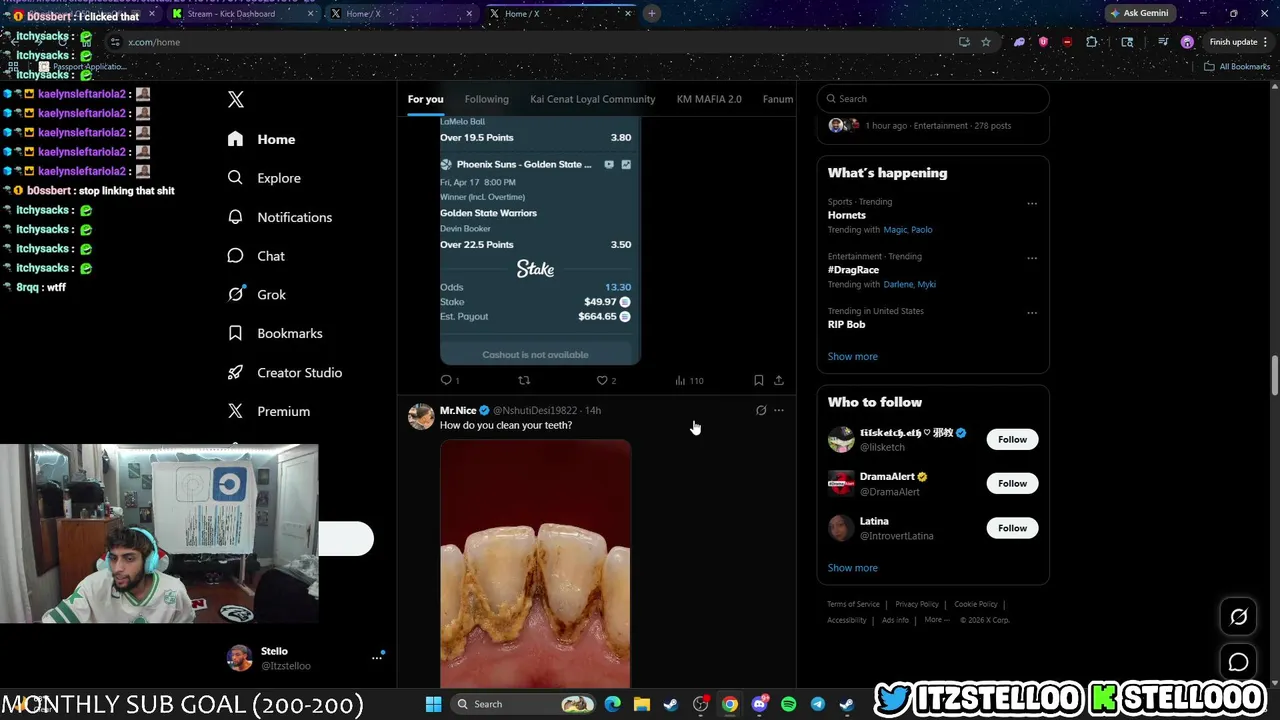Open Grok in the X sidebar
1280x720 pixels.
coord(256,294)
